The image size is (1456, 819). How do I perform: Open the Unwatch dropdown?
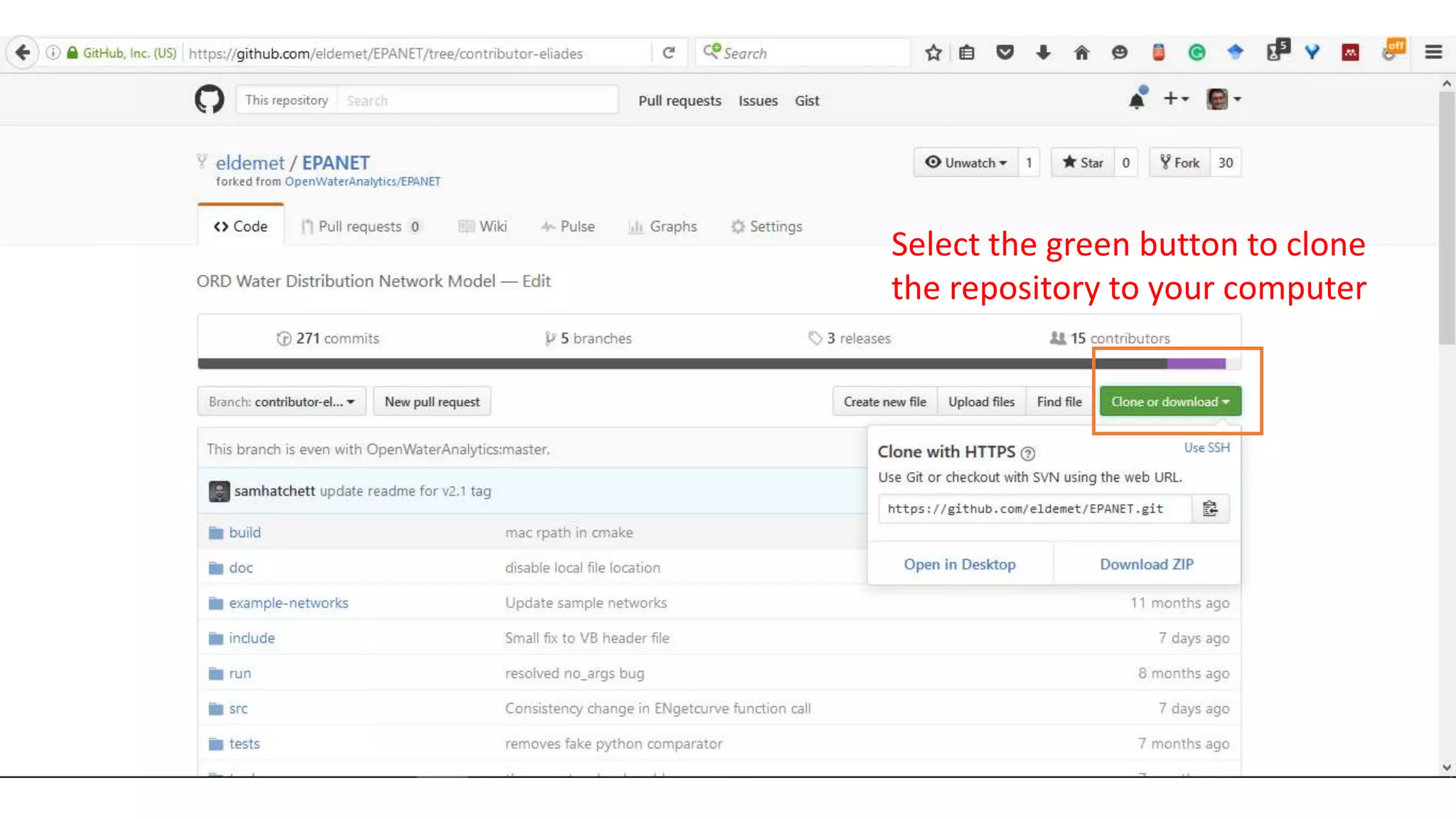[965, 163]
